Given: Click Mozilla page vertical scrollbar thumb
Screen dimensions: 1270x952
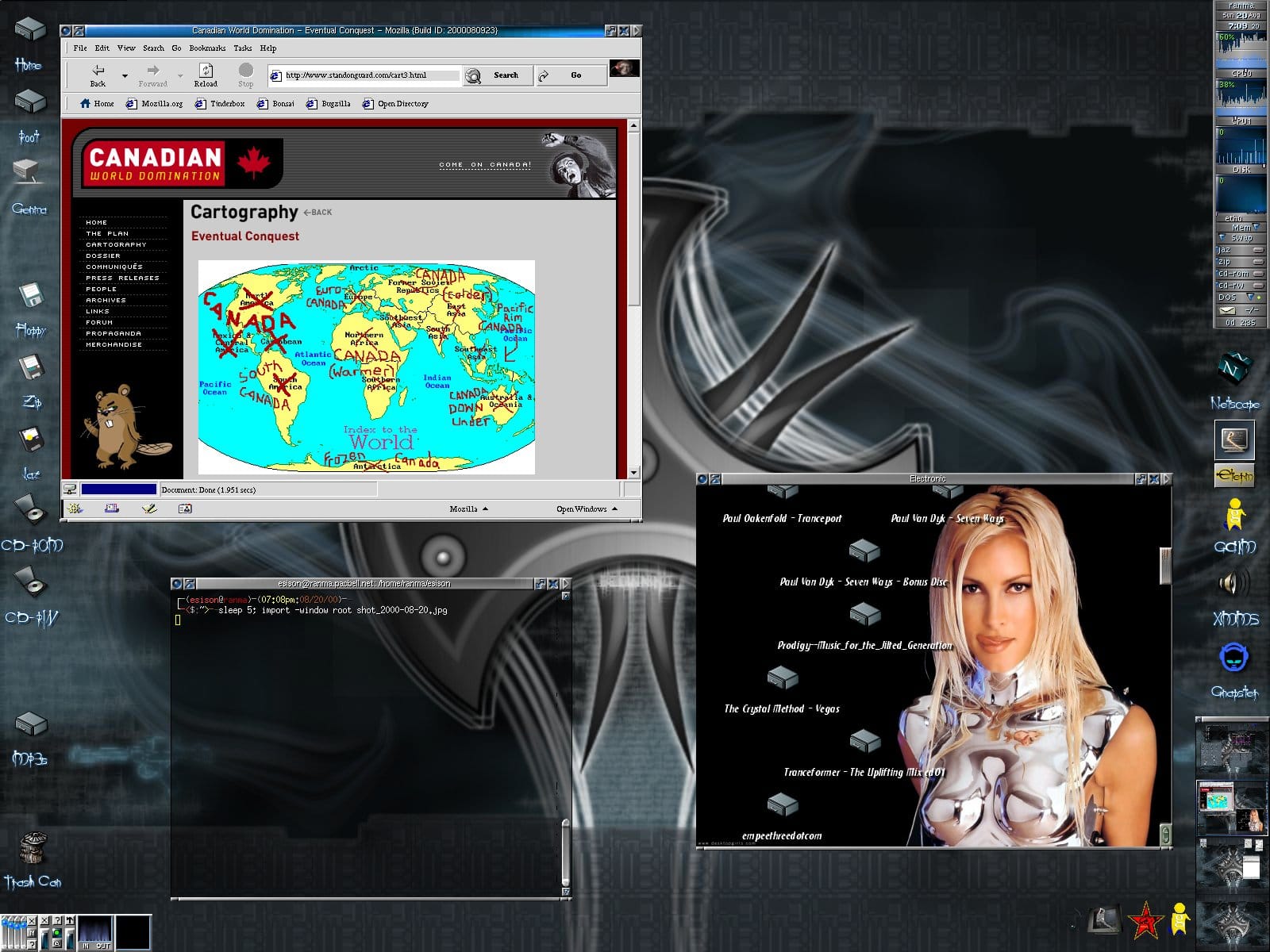Looking at the screenshot, I should [x=633, y=217].
